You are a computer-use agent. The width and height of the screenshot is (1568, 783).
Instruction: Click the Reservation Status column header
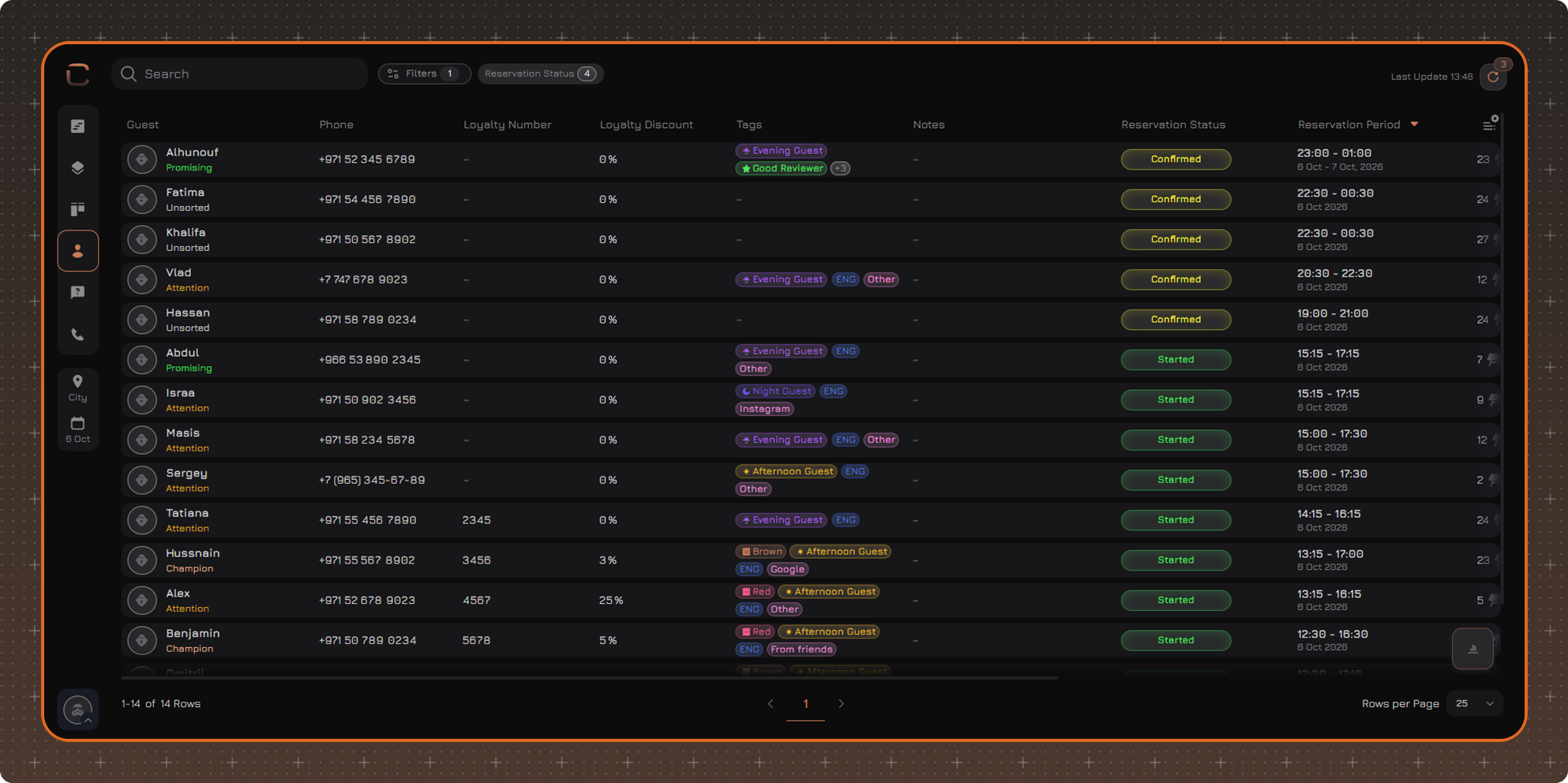[x=1173, y=125]
